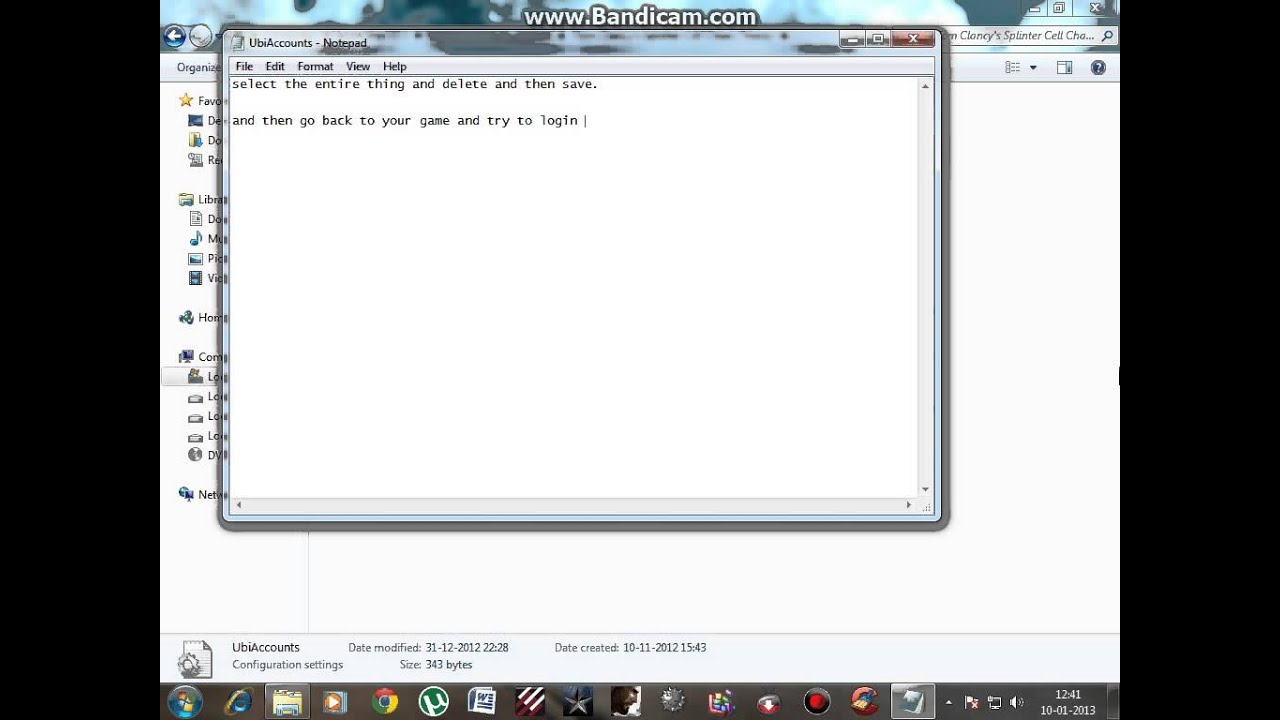The width and height of the screenshot is (1280, 720).
Task: Click the Notepad horizontal scrollbar track
Action: coord(575,505)
